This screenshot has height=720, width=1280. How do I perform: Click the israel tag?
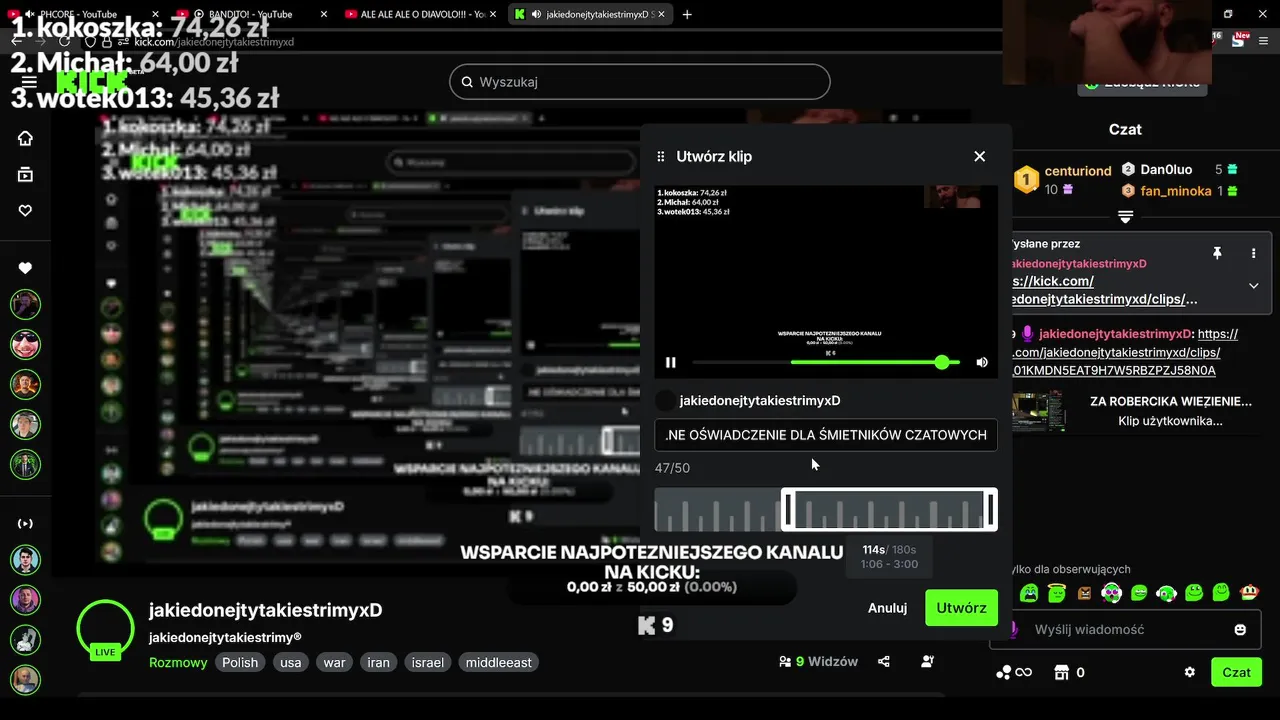427,662
